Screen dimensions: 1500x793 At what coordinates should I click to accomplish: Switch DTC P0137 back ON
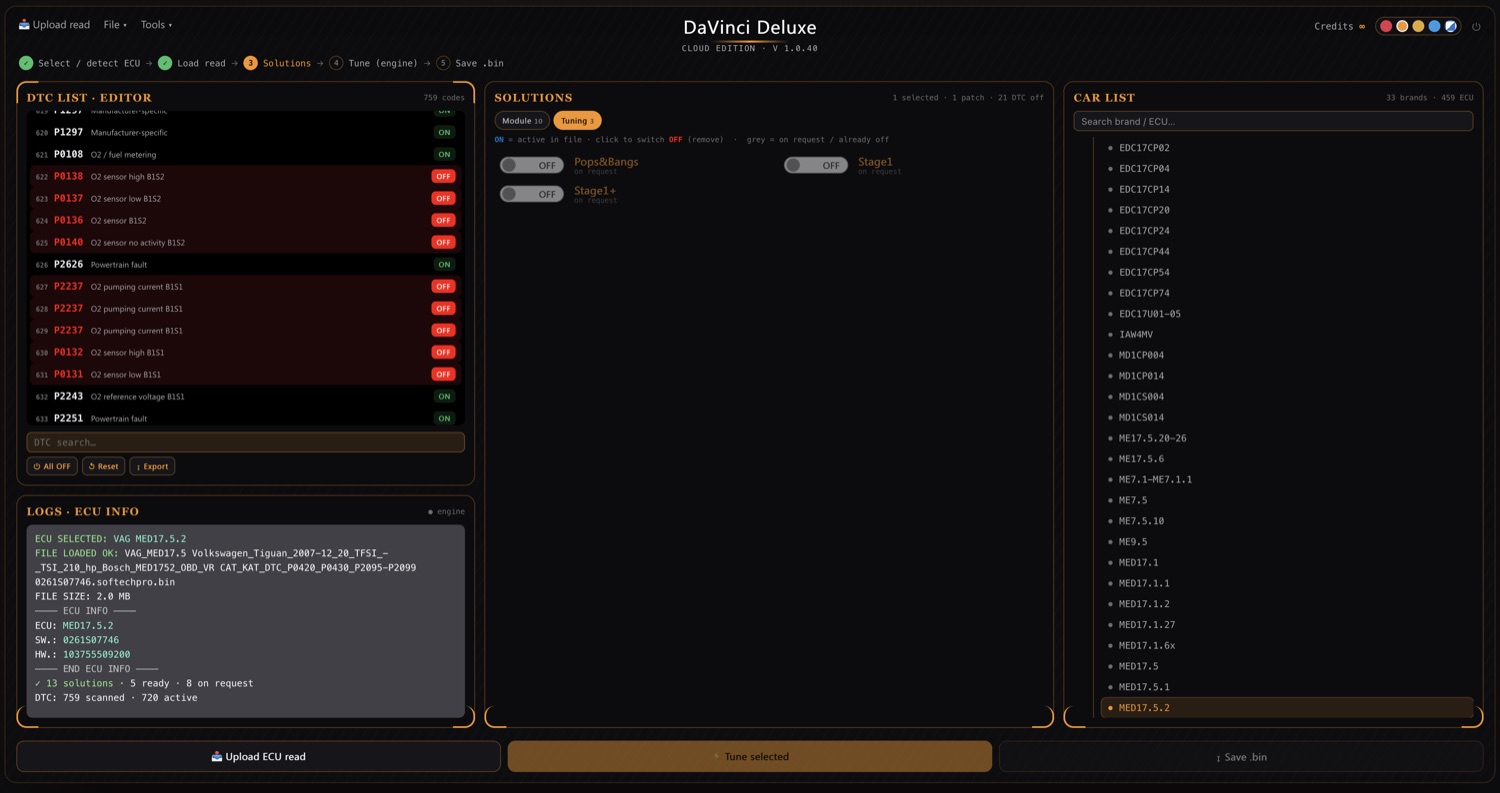coord(443,198)
